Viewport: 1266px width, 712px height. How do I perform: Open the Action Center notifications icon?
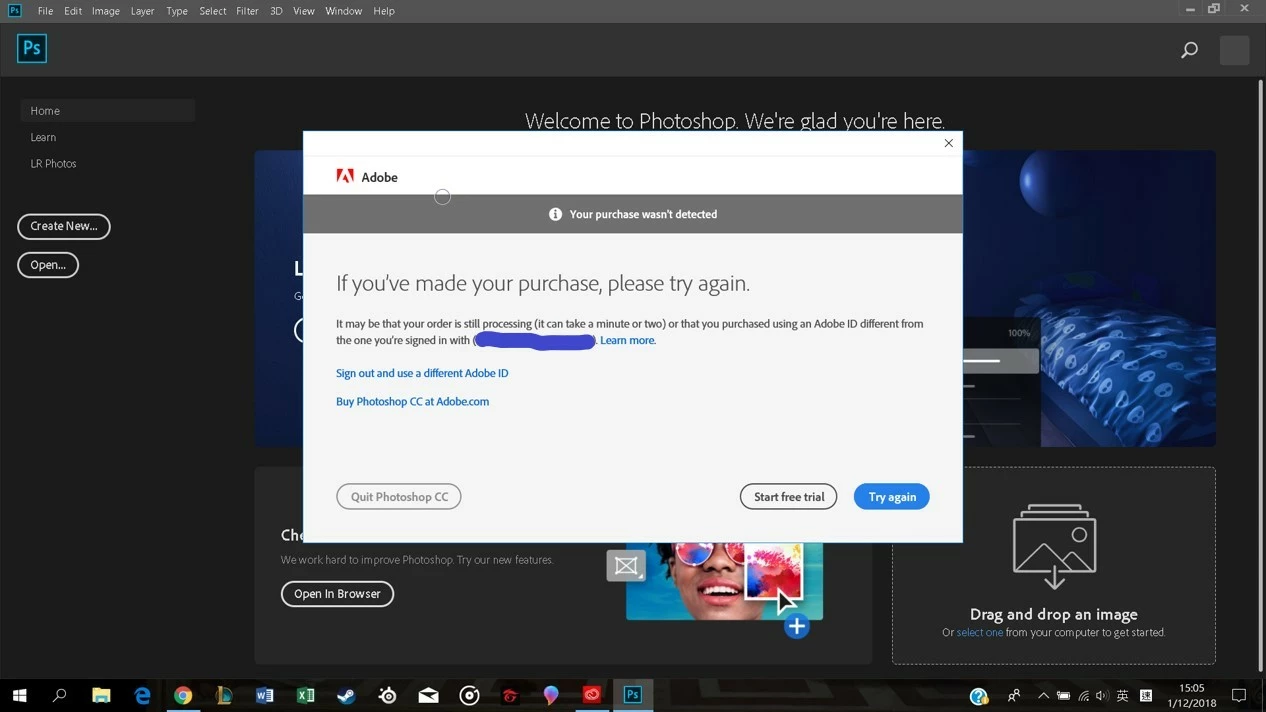coord(1239,696)
